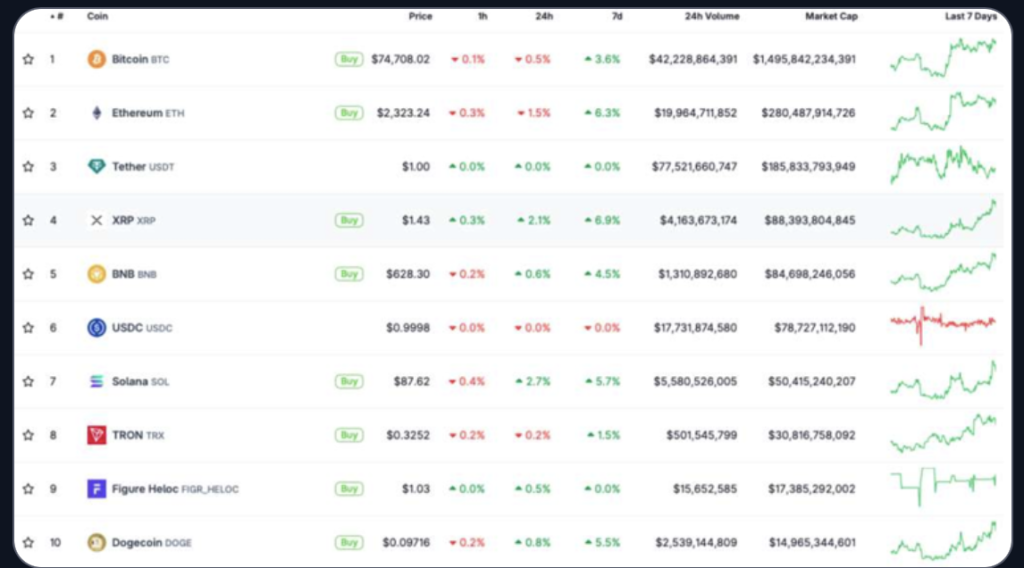
Task: Click the Buy button for TRON
Action: [x=349, y=435]
